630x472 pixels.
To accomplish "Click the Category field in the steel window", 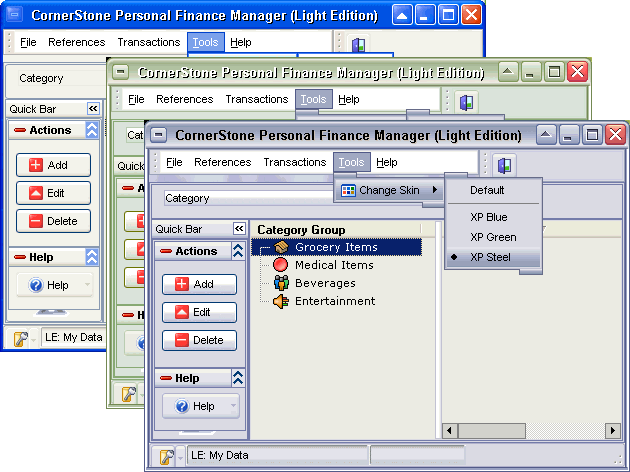I will pyautogui.click(x=249, y=198).
